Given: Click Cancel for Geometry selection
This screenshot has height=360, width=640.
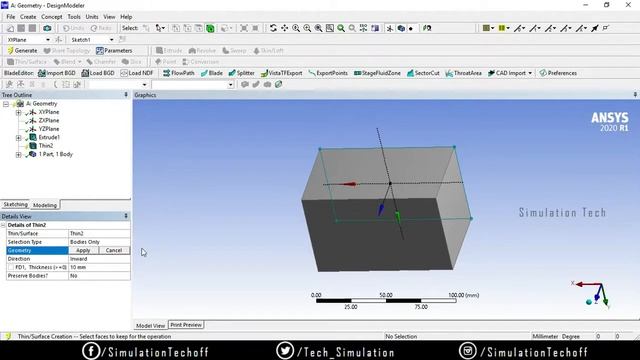Looking at the screenshot, I should click(x=113, y=250).
